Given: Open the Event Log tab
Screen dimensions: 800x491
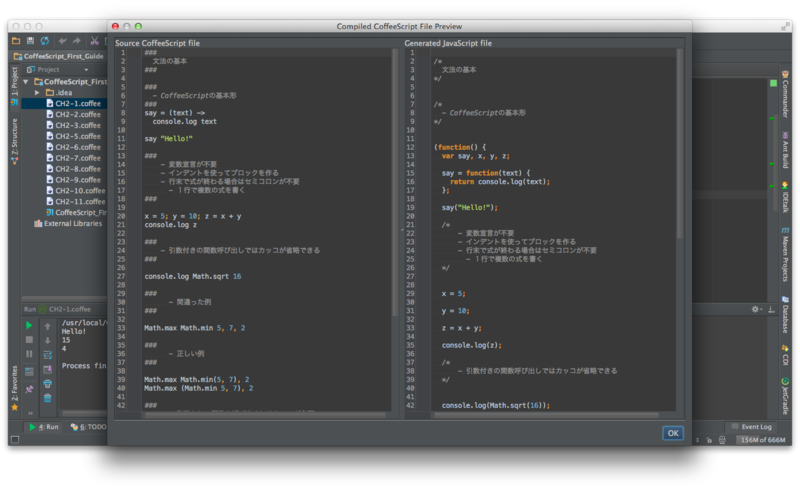Looking at the screenshot, I should 752,427.
